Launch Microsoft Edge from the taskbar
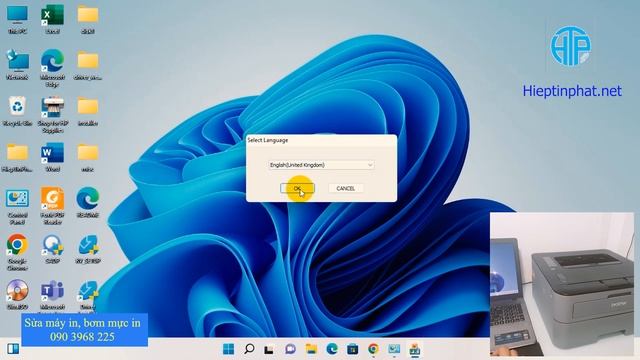640x360 pixels. click(332, 349)
